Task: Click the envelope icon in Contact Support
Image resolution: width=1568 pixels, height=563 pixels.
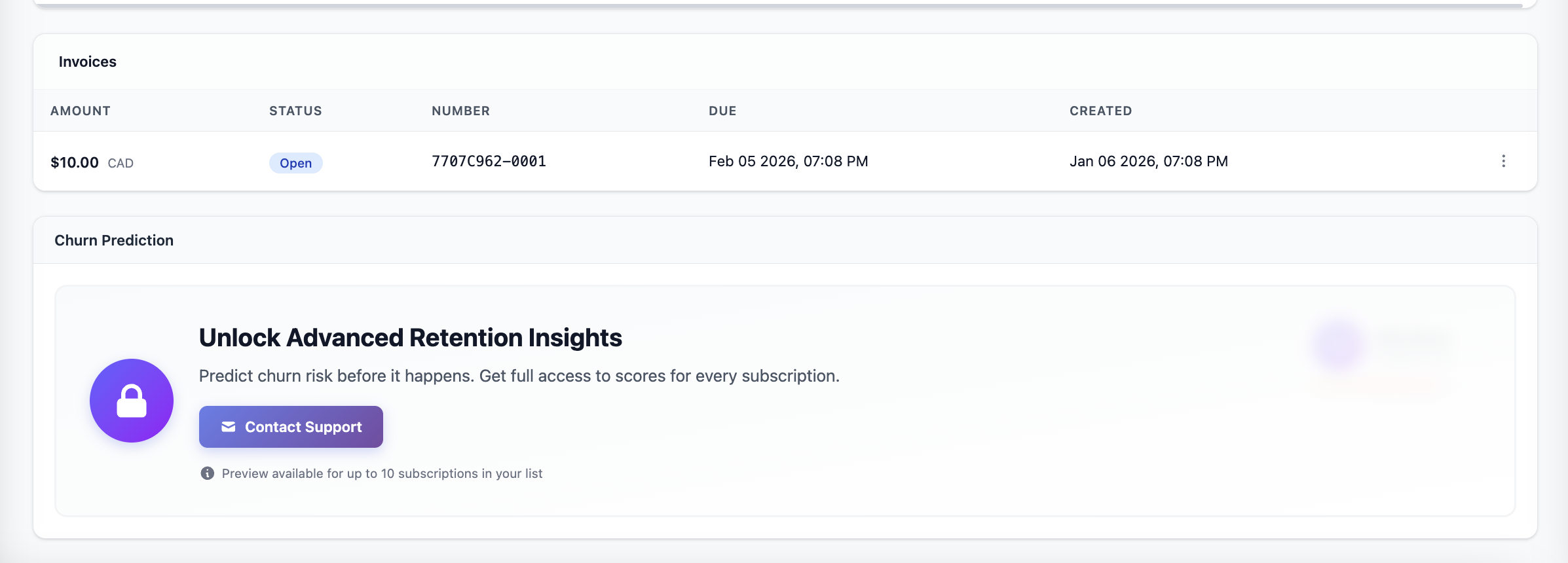Action: (228, 427)
